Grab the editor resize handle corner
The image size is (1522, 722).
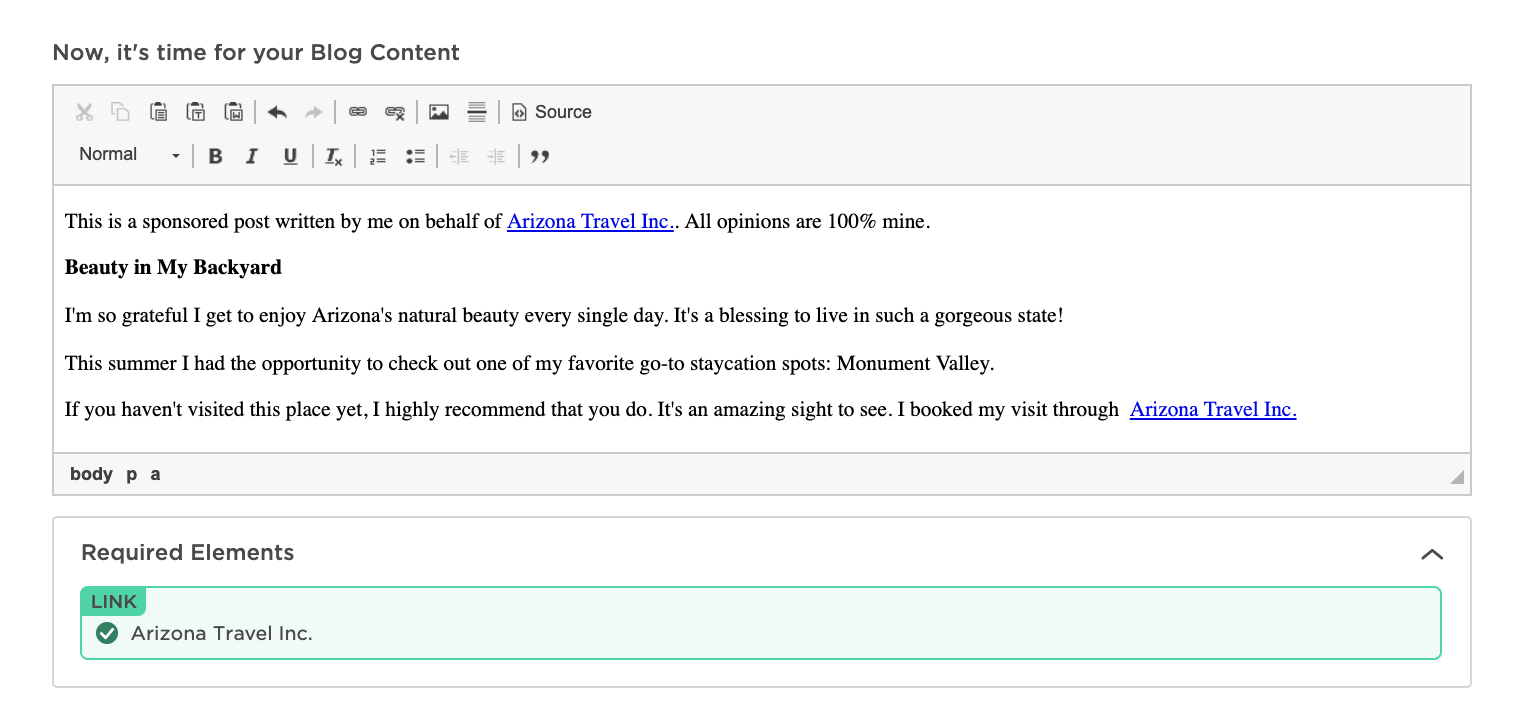pyautogui.click(x=1458, y=477)
